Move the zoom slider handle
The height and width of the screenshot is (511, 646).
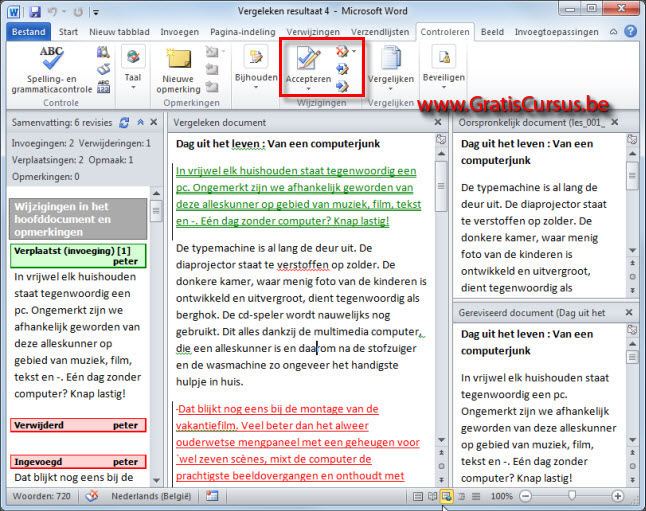point(571,496)
